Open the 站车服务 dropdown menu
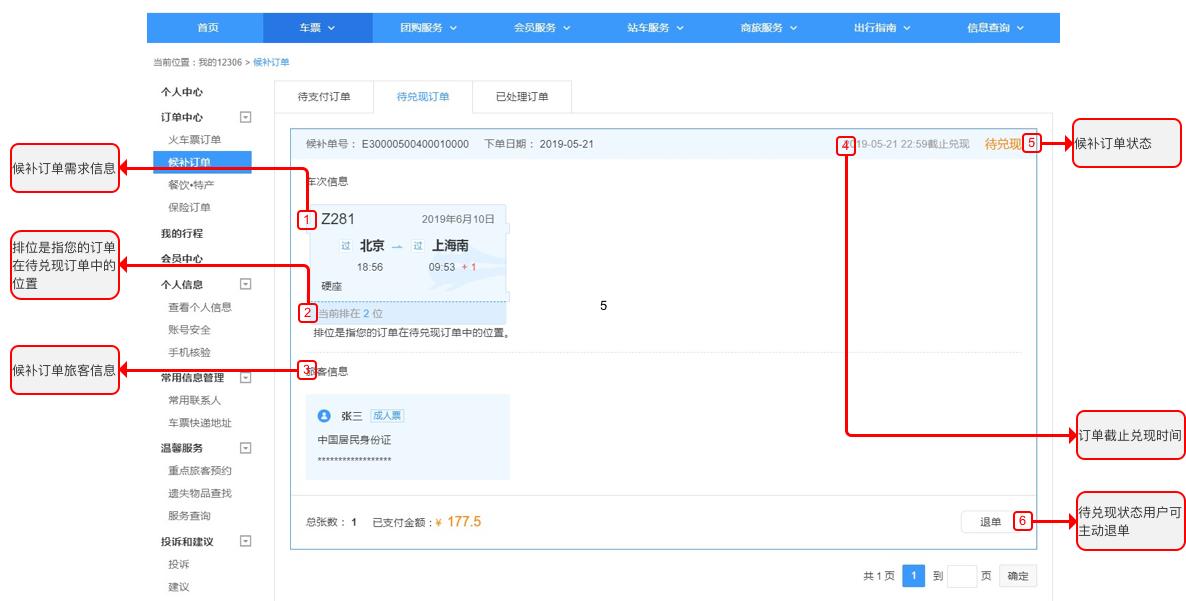This screenshot has height=601, width=1186. click(652, 28)
